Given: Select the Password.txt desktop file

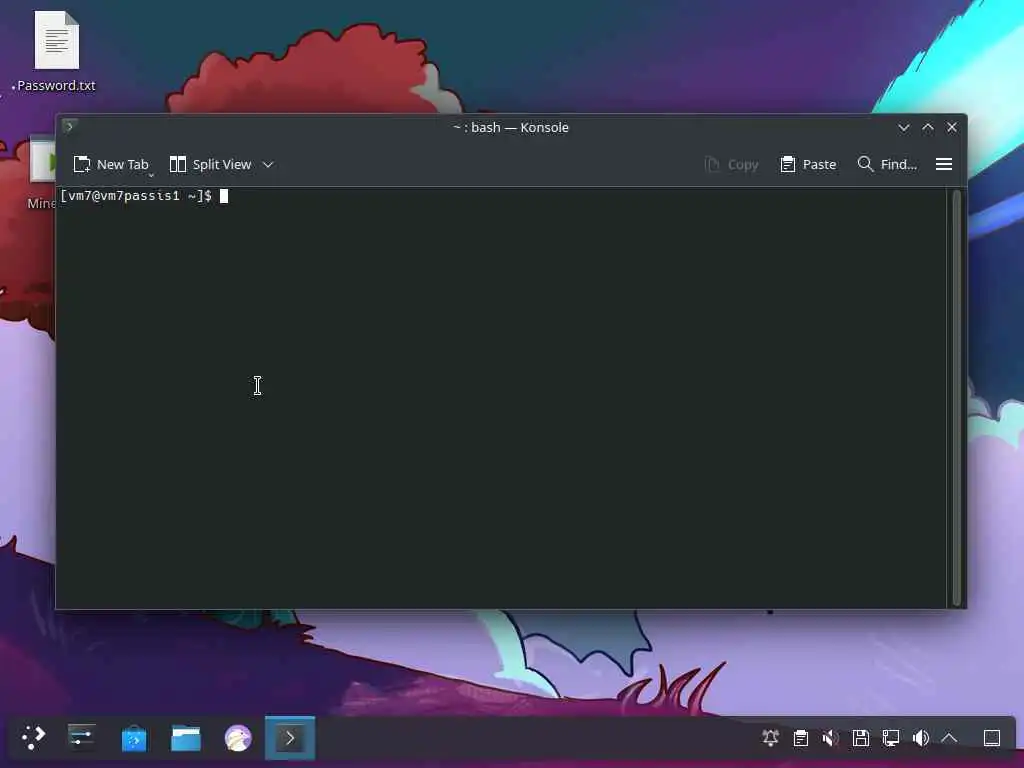Looking at the screenshot, I should click(56, 52).
